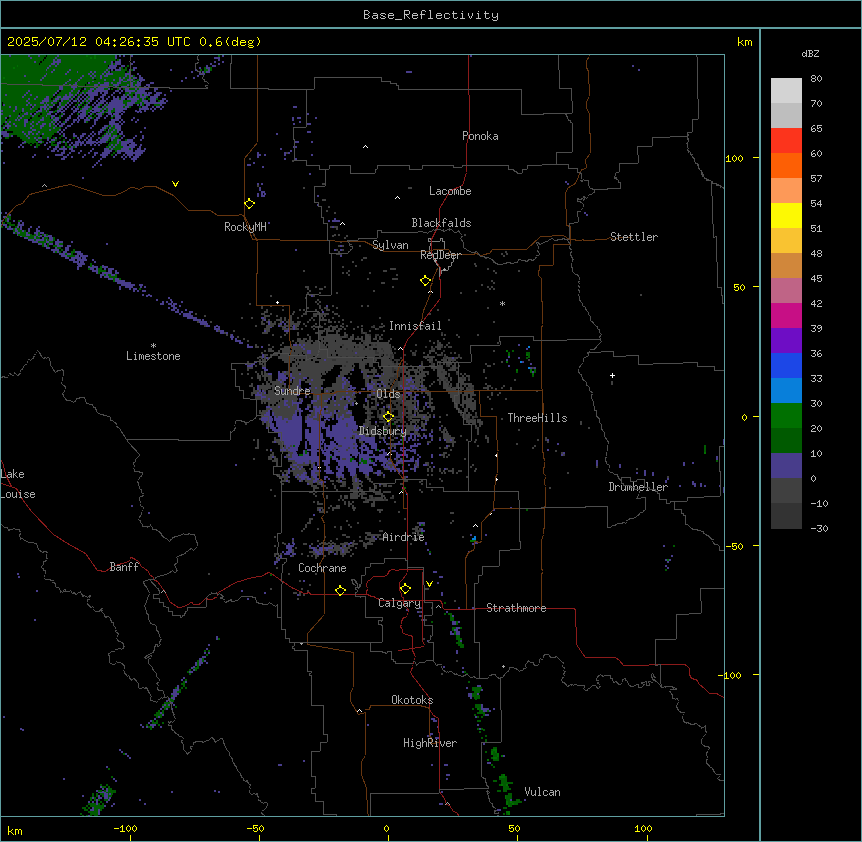
Task: Click the HighRiver label
Action: [430, 743]
